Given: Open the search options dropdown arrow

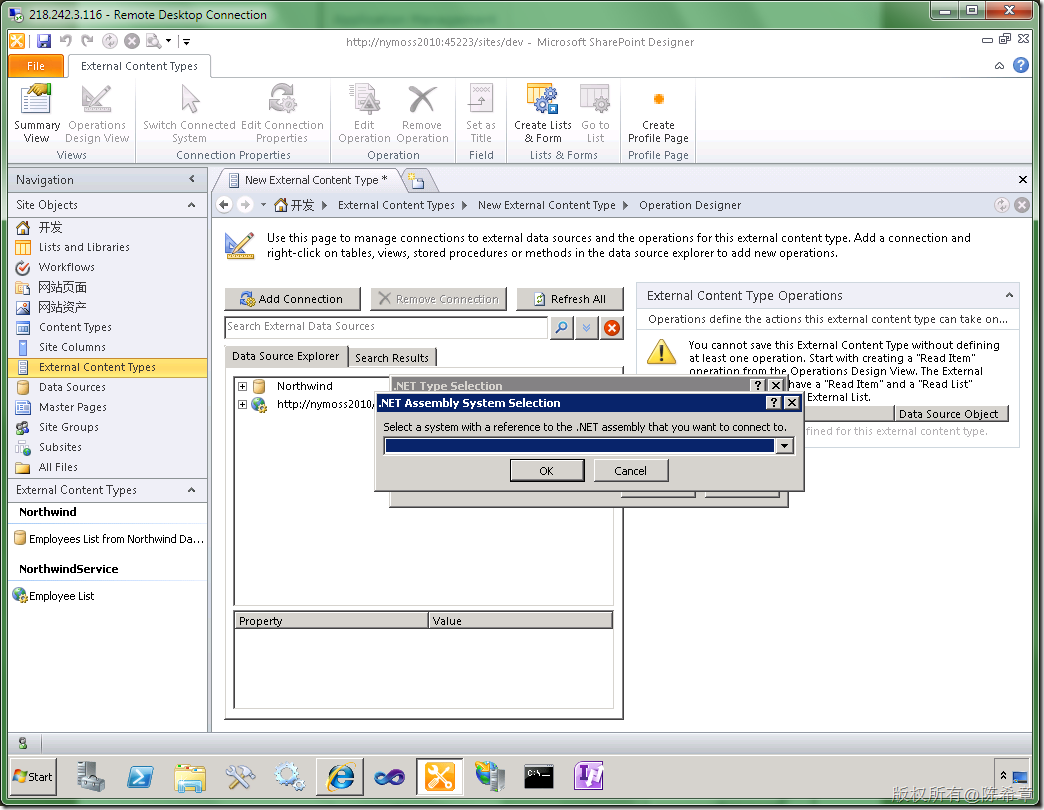Looking at the screenshot, I should [586, 327].
